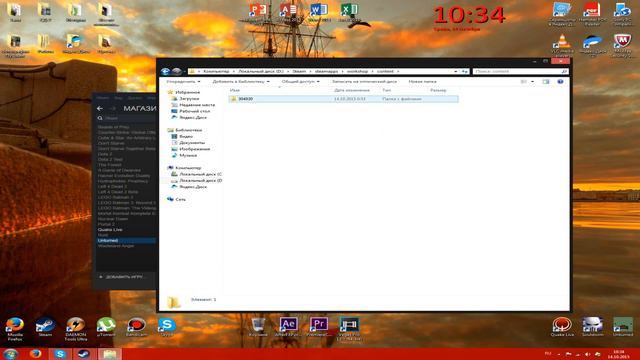This screenshot has width=640, height=360.
Task: Click ДОБАВИТЬ ИГРУ in Steam window
Action: (122, 277)
